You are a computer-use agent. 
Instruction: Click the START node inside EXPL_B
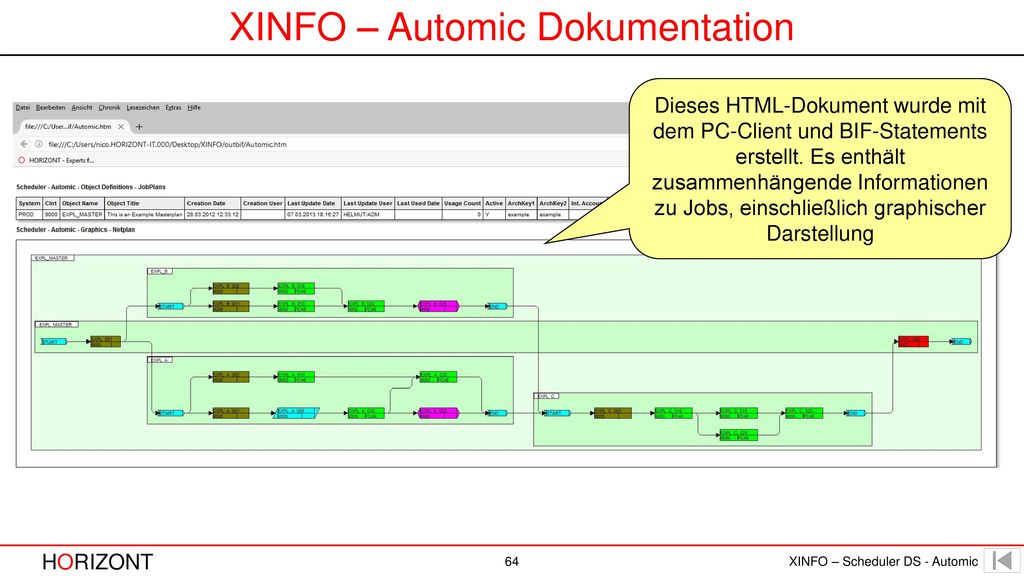[170, 306]
